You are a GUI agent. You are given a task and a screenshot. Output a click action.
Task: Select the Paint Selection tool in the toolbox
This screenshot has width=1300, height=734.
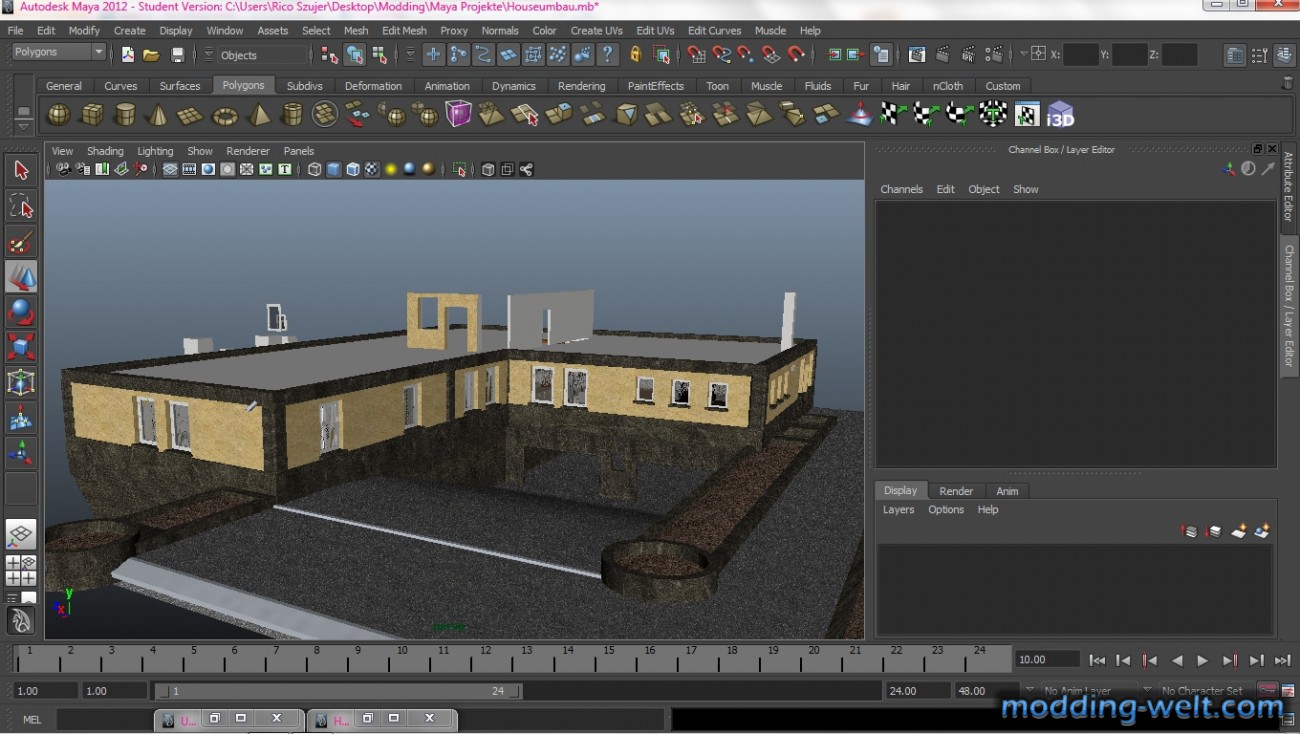(x=21, y=241)
